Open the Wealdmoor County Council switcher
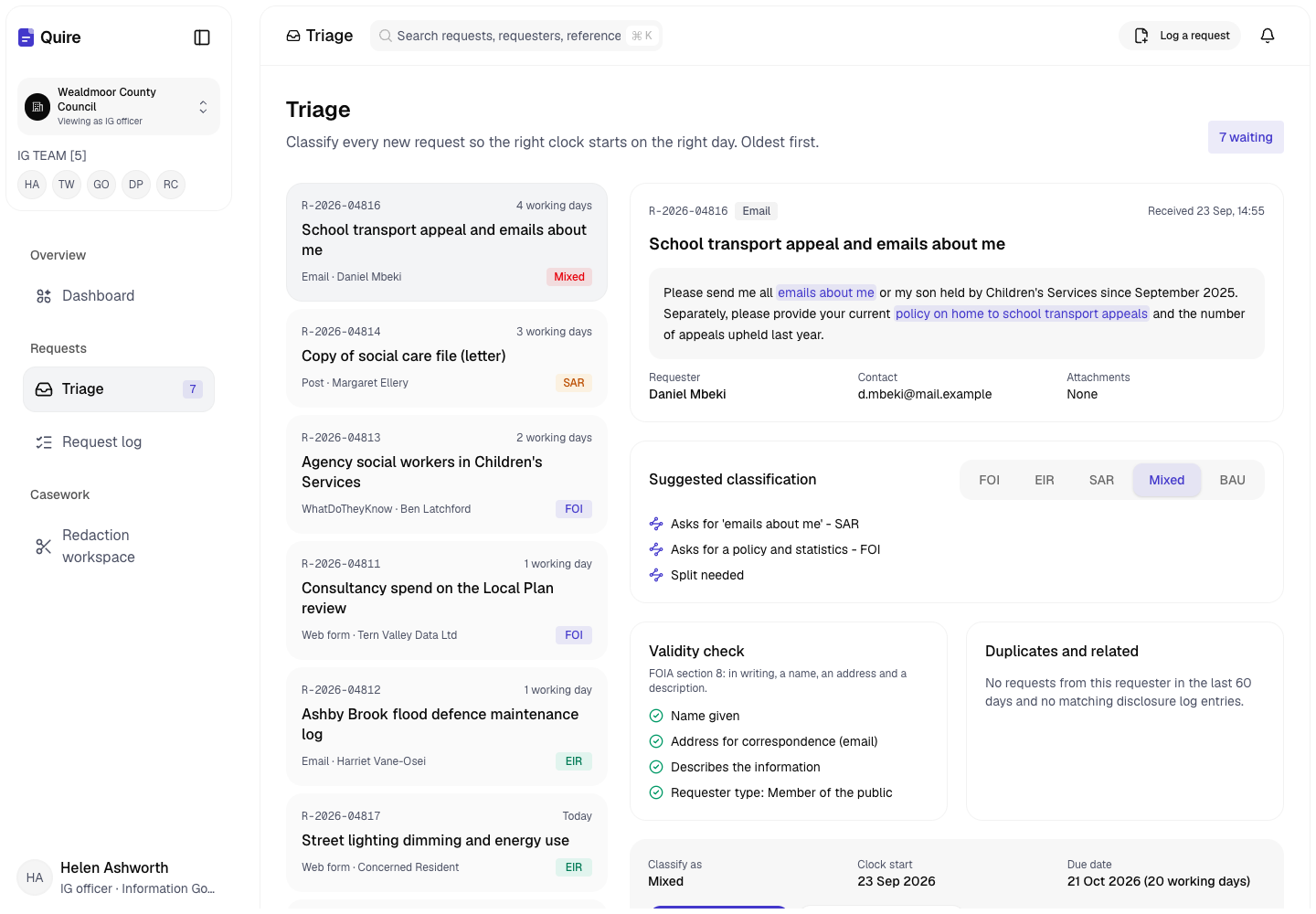1316x914 pixels. pos(119,106)
